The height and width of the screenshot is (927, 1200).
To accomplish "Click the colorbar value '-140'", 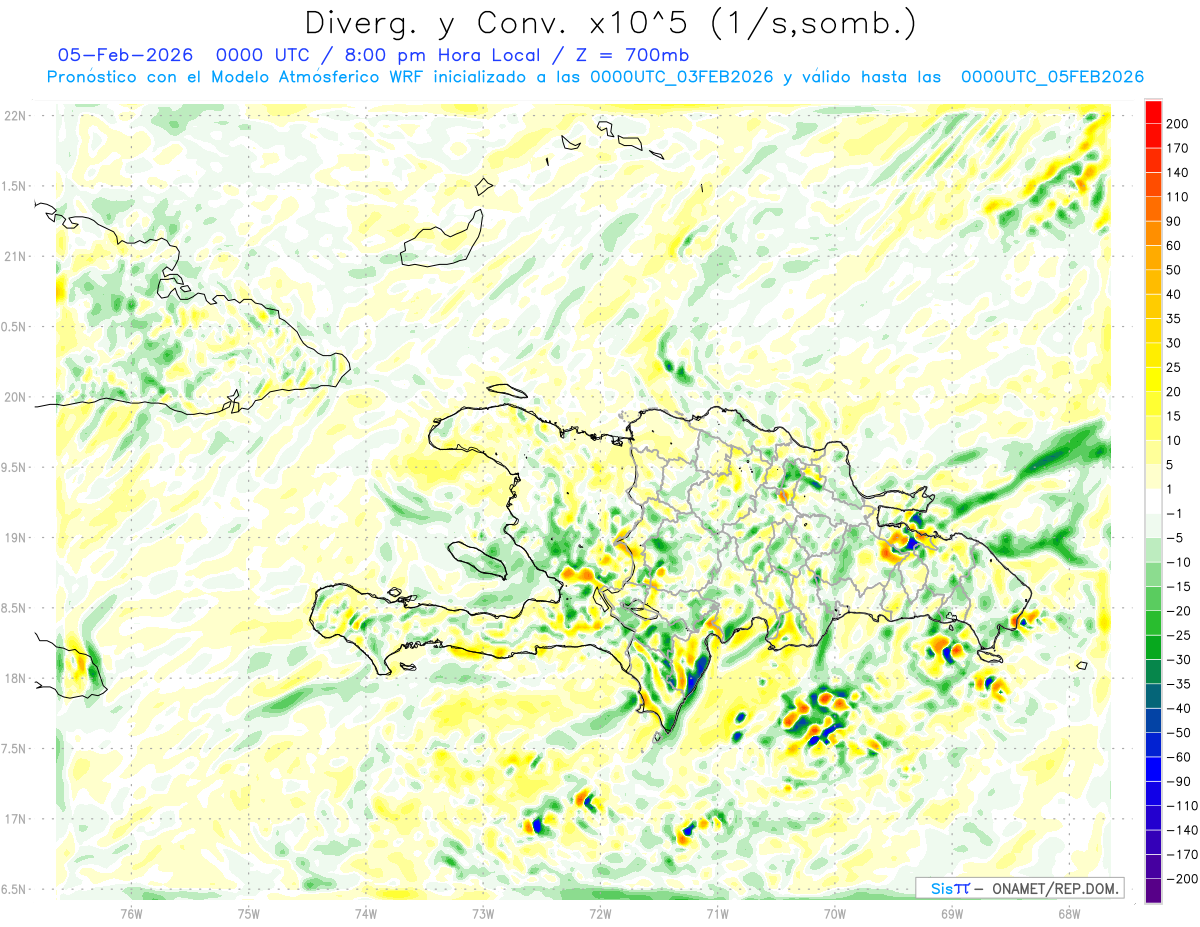I will pyautogui.click(x=1181, y=830).
